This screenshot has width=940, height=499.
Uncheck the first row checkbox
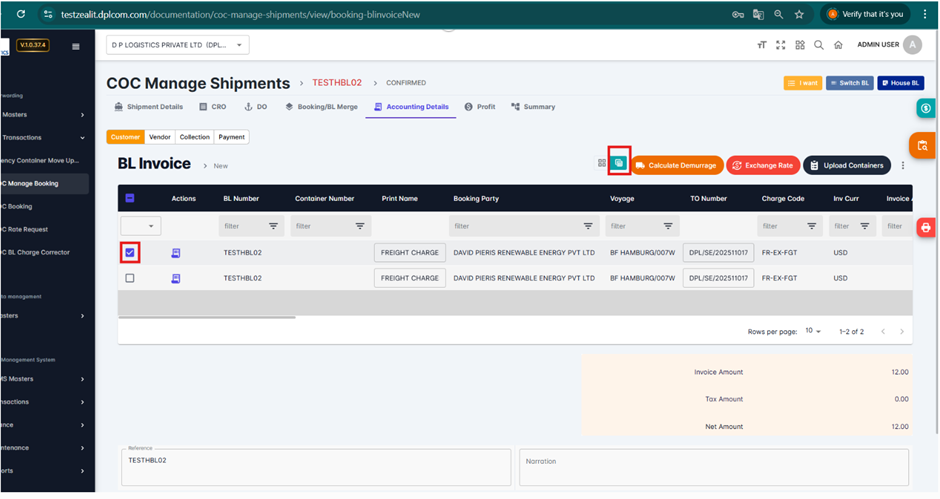[x=130, y=253]
